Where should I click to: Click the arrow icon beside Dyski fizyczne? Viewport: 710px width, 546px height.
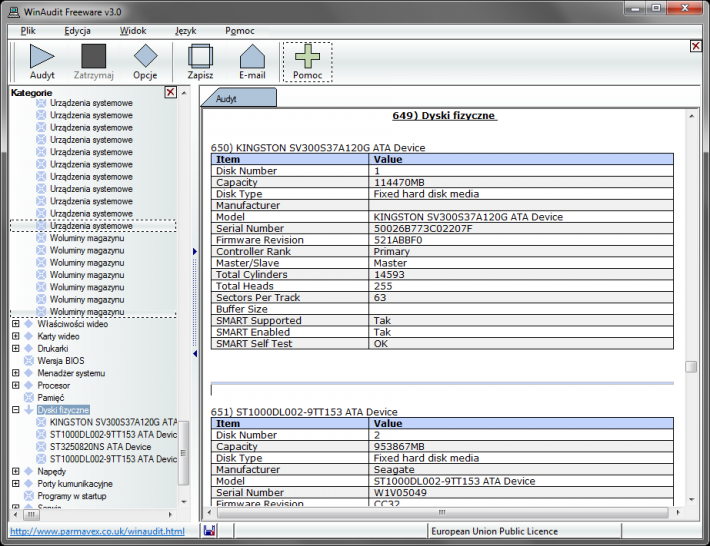coord(29,410)
